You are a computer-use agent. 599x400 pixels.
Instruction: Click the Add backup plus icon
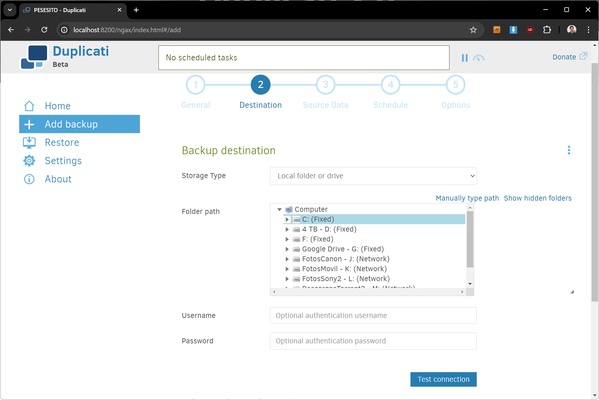pos(29,124)
